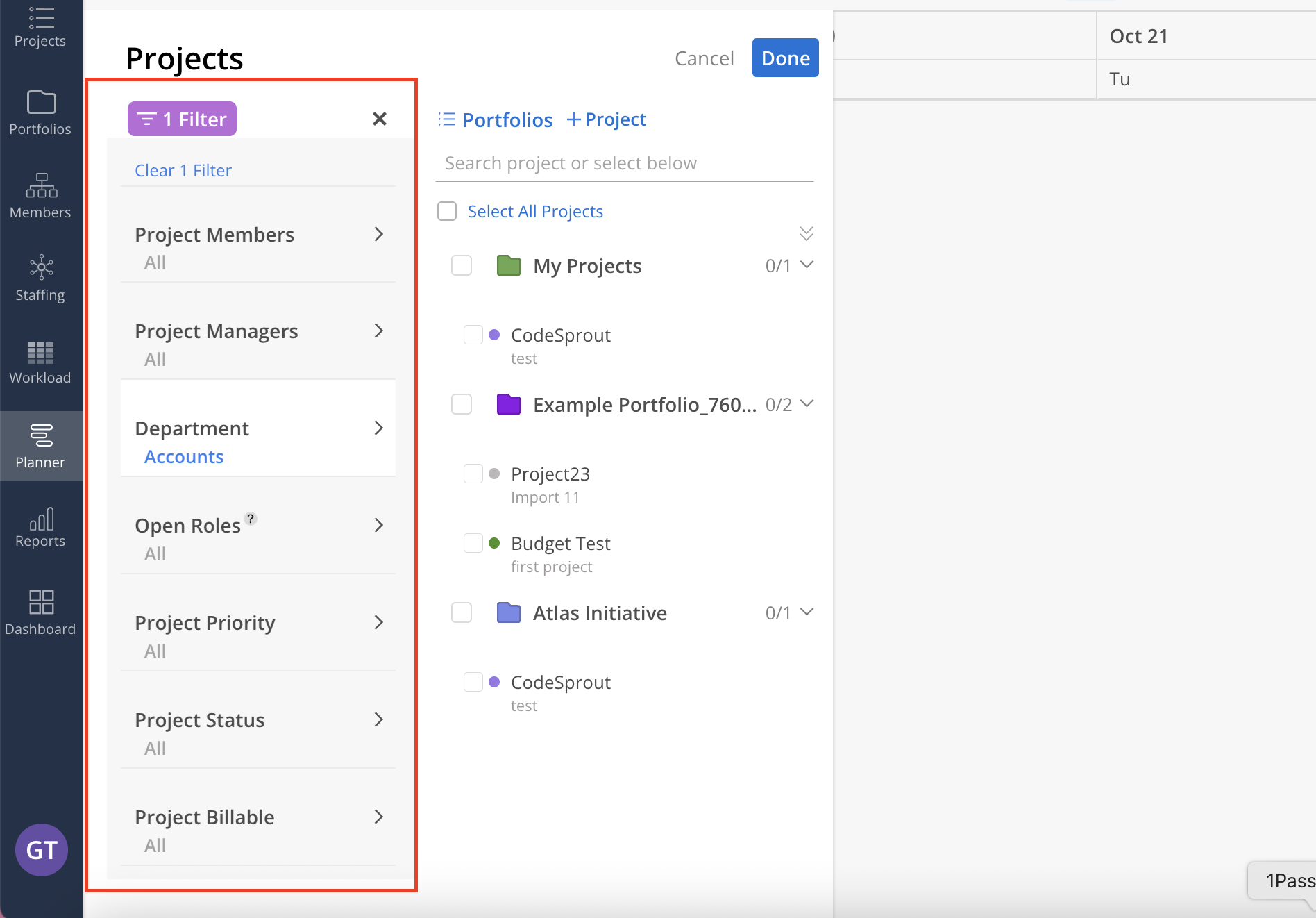Open Portfolios in the left sidebar
The width and height of the screenshot is (1316, 918).
tap(40, 112)
